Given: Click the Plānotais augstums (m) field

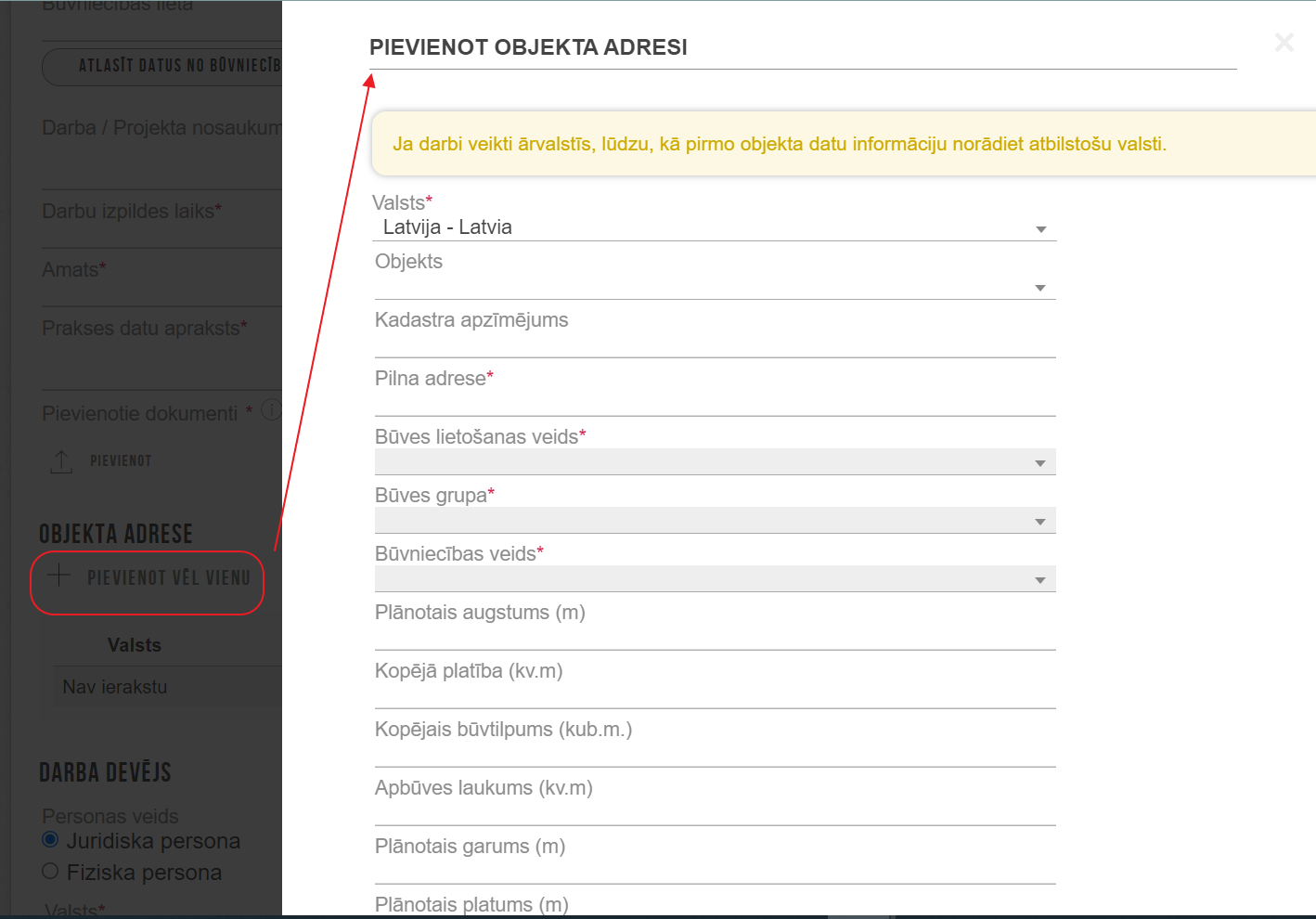Looking at the screenshot, I should (715, 637).
